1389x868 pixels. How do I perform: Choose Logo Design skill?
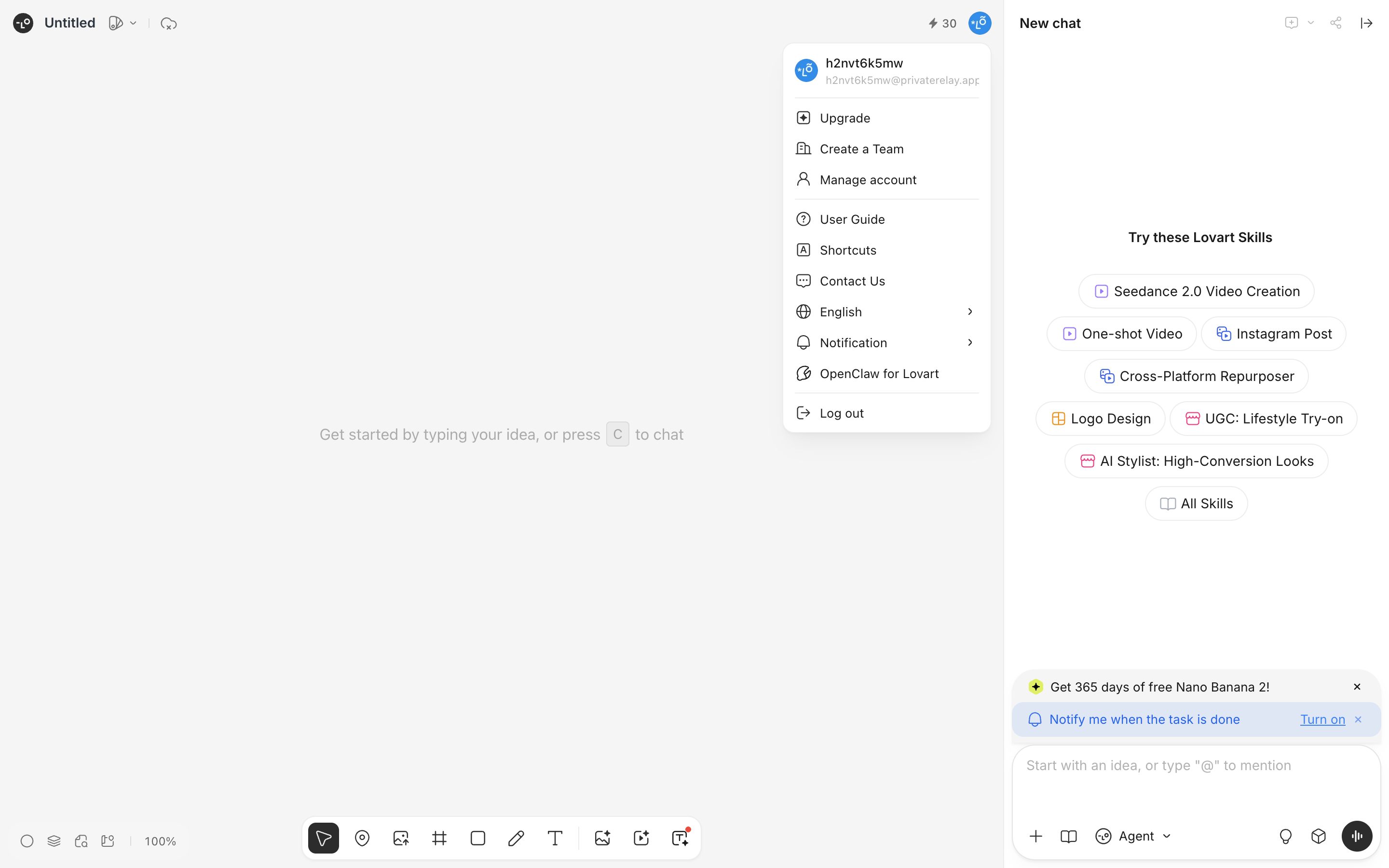(1100, 419)
